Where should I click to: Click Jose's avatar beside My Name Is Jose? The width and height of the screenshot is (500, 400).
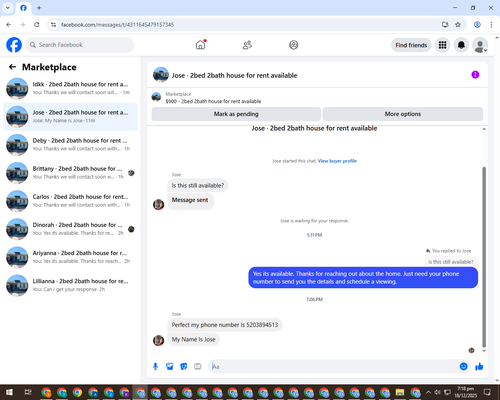158,340
